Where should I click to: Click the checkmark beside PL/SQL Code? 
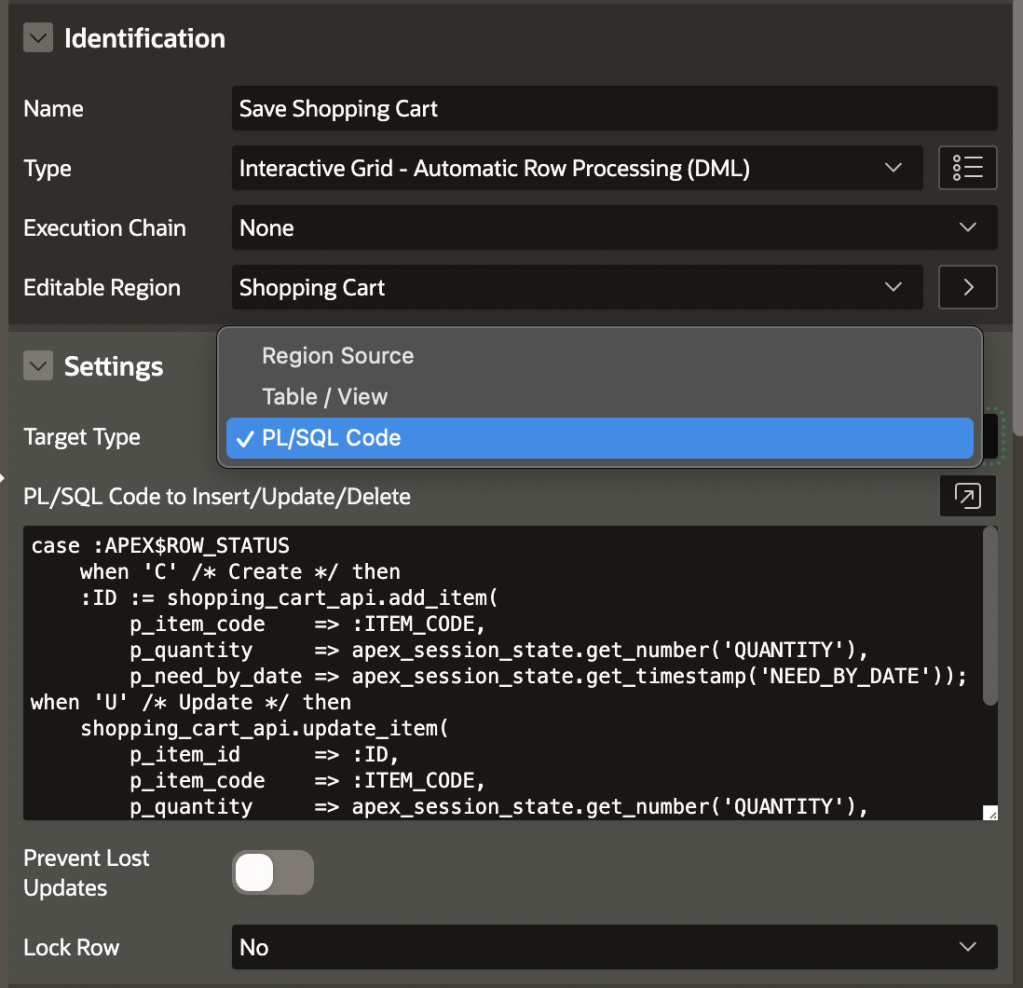click(246, 437)
